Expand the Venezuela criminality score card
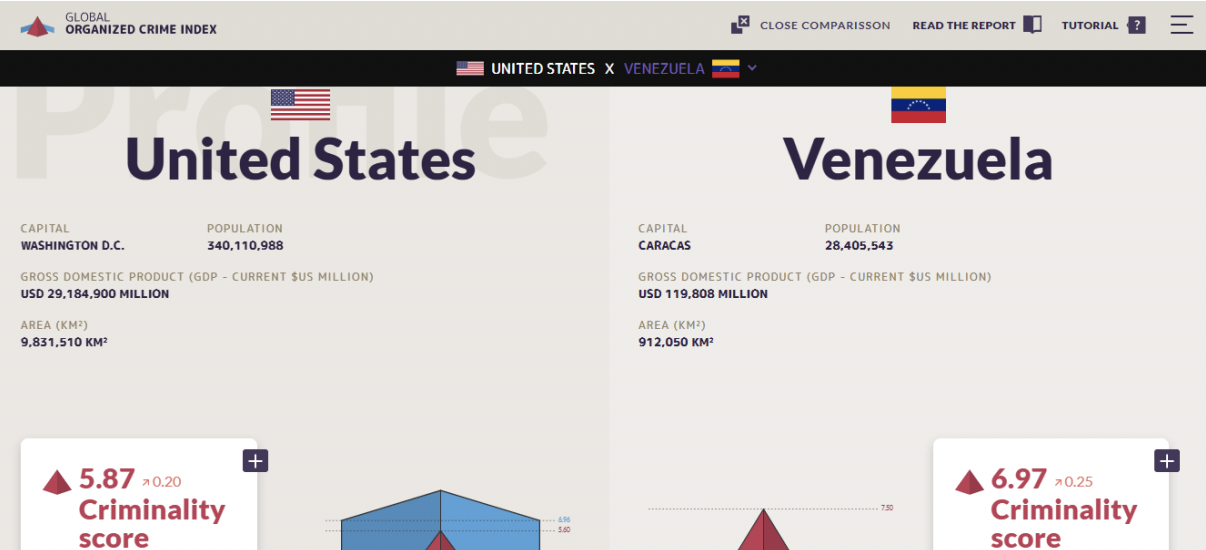The height and width of the screenshot is (550, 1206). point(1167,461)
